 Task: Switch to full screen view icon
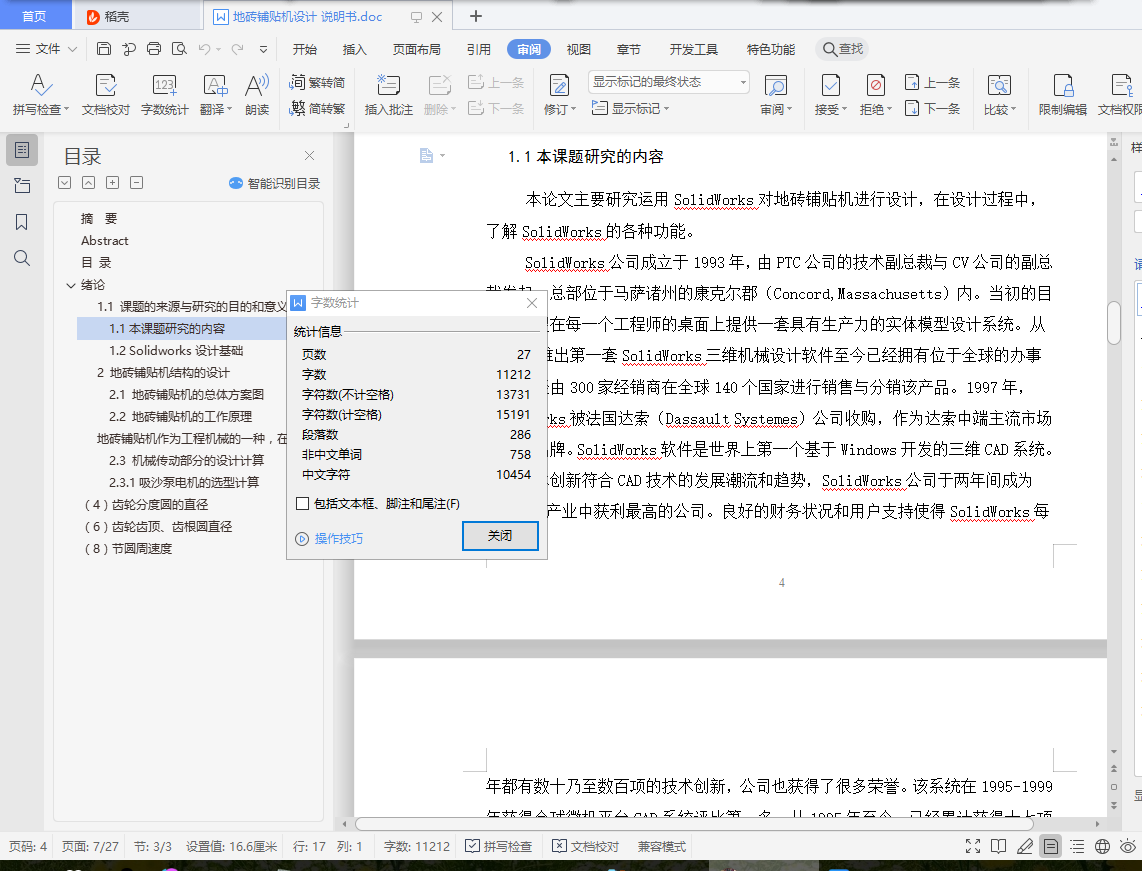(973, 846)
